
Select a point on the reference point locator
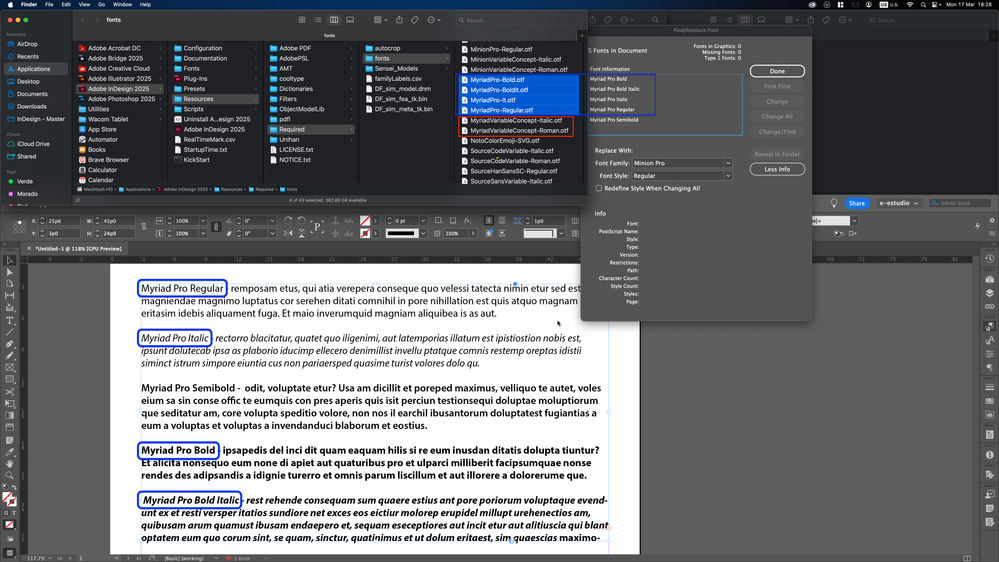coord(20,226)
